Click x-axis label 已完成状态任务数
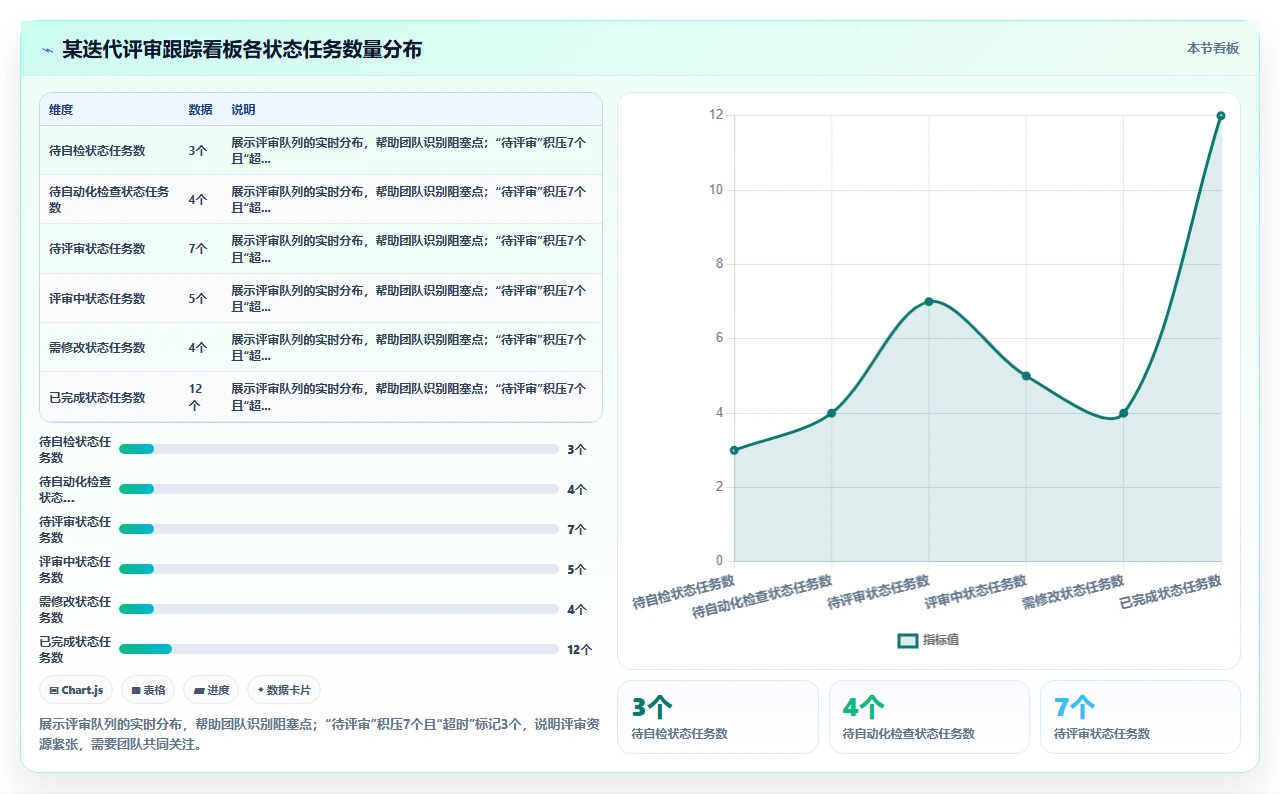The height and width of the screenshot is (794, 1280). (1171, 591)
